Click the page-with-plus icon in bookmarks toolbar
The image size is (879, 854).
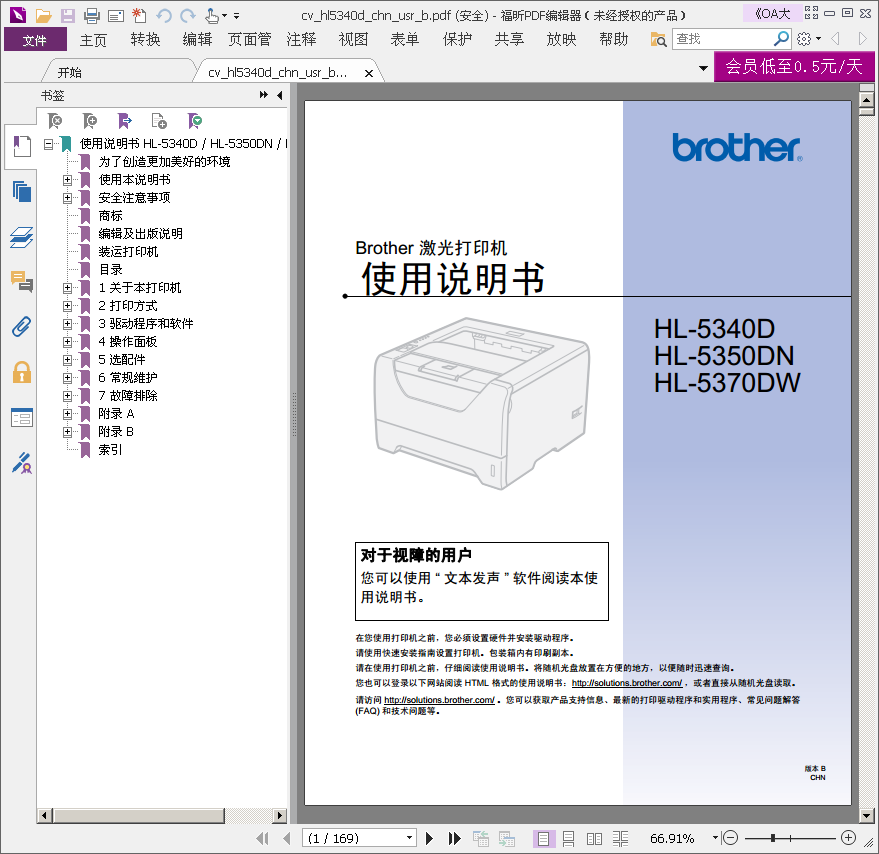pyautogui.click(x=159, y=121)
